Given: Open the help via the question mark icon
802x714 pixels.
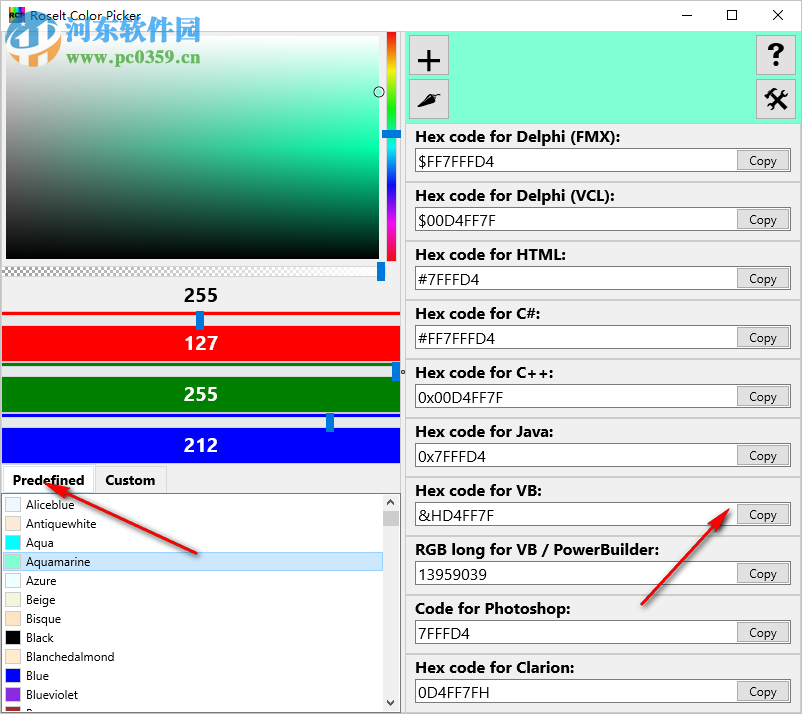Looking at the screenshot, I should [776, 56].
